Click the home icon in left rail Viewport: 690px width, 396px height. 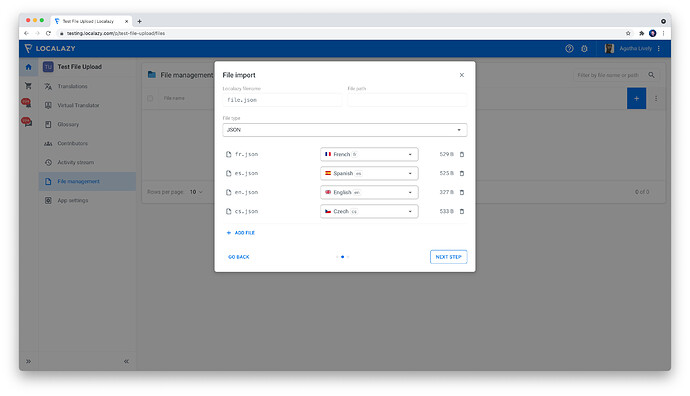tap(28, 67)
